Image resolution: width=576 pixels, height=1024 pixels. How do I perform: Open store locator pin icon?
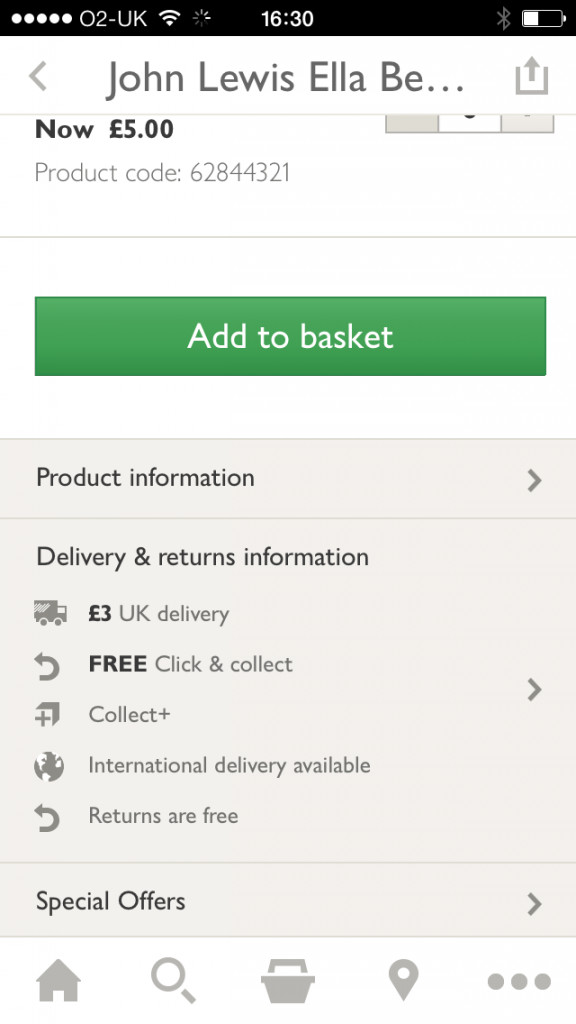[403, 980]
